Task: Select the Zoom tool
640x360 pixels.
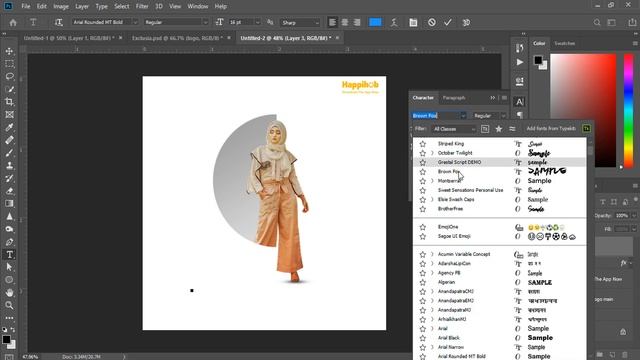Action: click(x=9, y=305)
